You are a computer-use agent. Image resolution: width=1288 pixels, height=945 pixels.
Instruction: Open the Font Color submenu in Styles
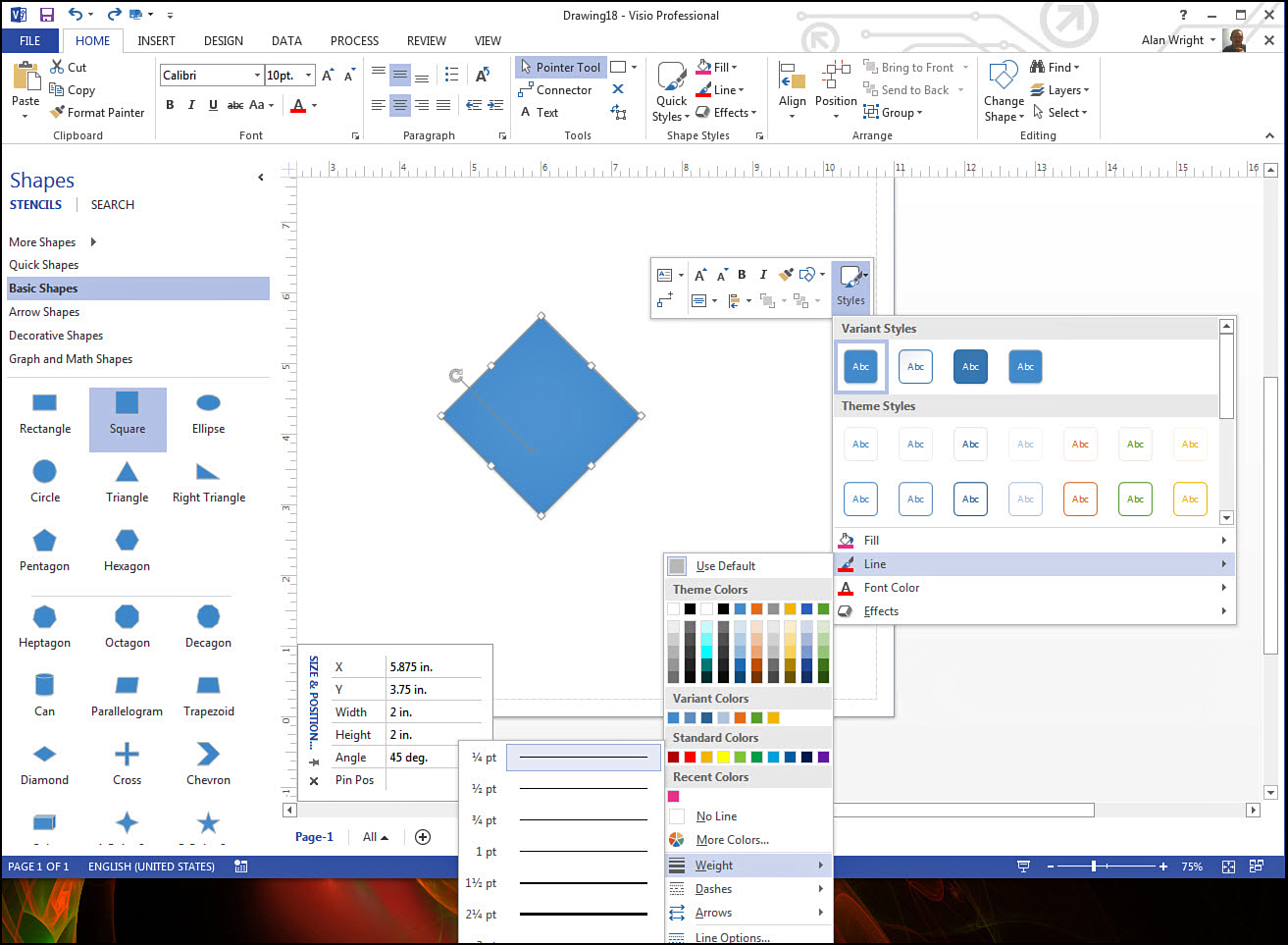[1034, 588]
